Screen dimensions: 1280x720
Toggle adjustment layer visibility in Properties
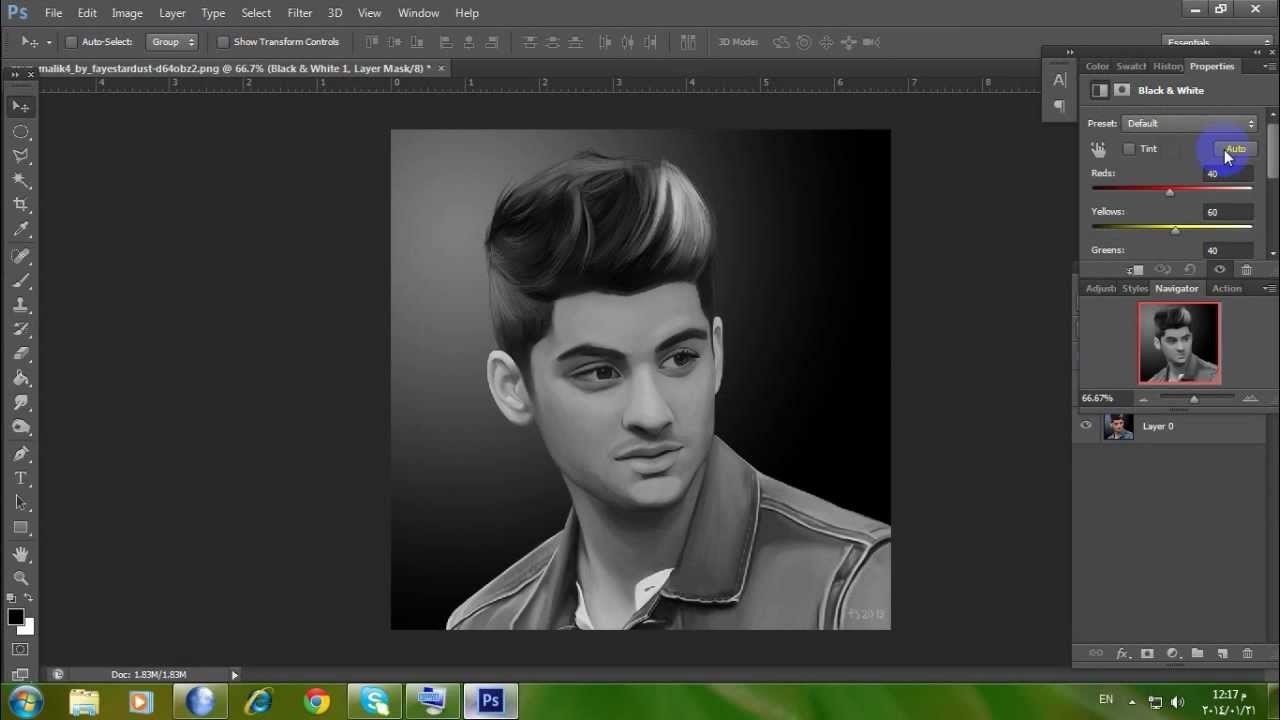click(x=1219, y=270)
